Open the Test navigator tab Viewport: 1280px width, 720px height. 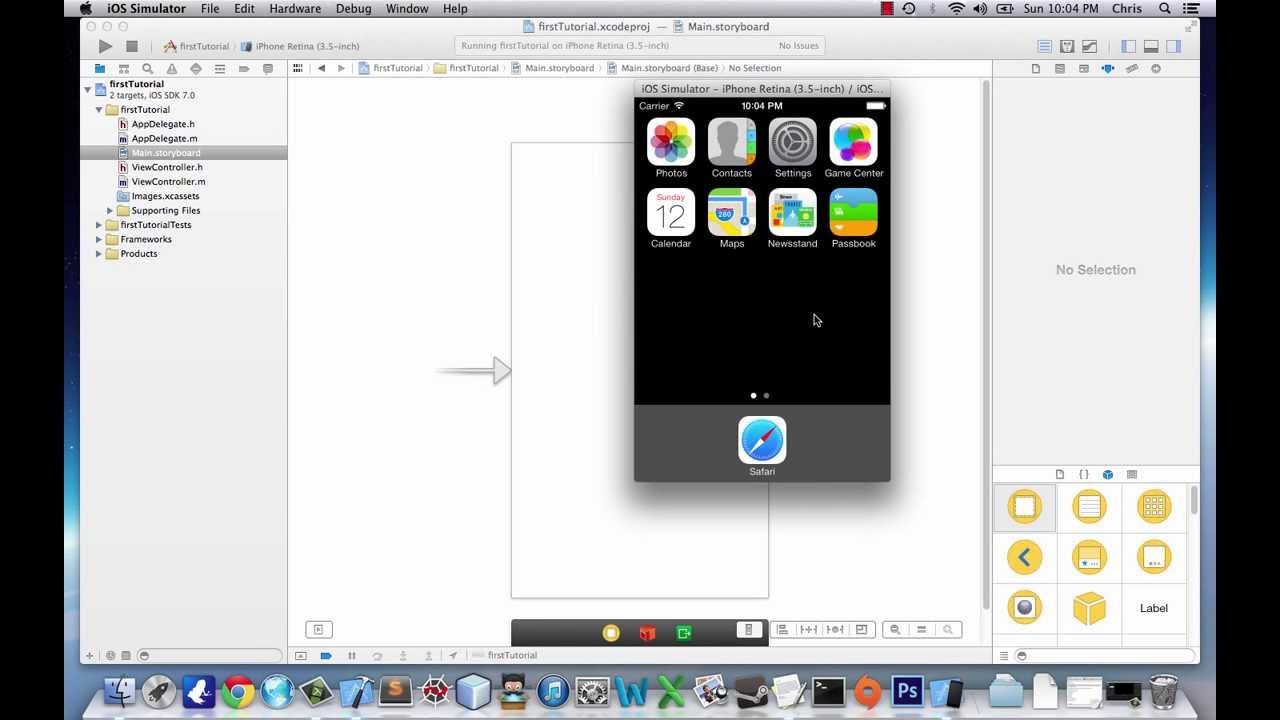196,68
